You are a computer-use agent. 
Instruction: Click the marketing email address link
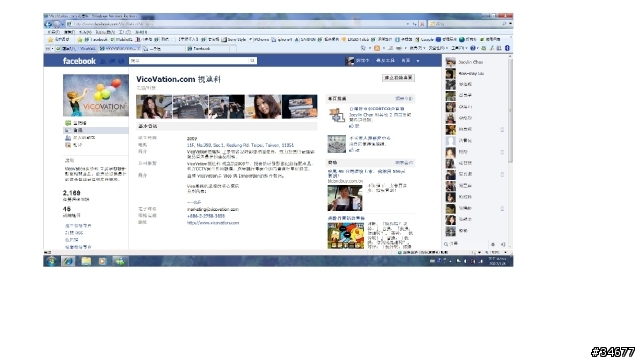[213, 209]
